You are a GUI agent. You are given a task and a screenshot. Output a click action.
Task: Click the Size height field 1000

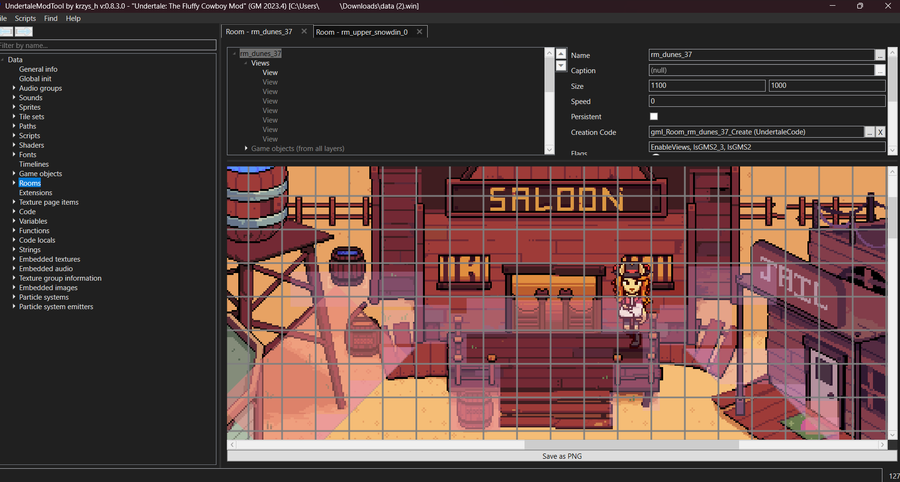pos(827,85)
